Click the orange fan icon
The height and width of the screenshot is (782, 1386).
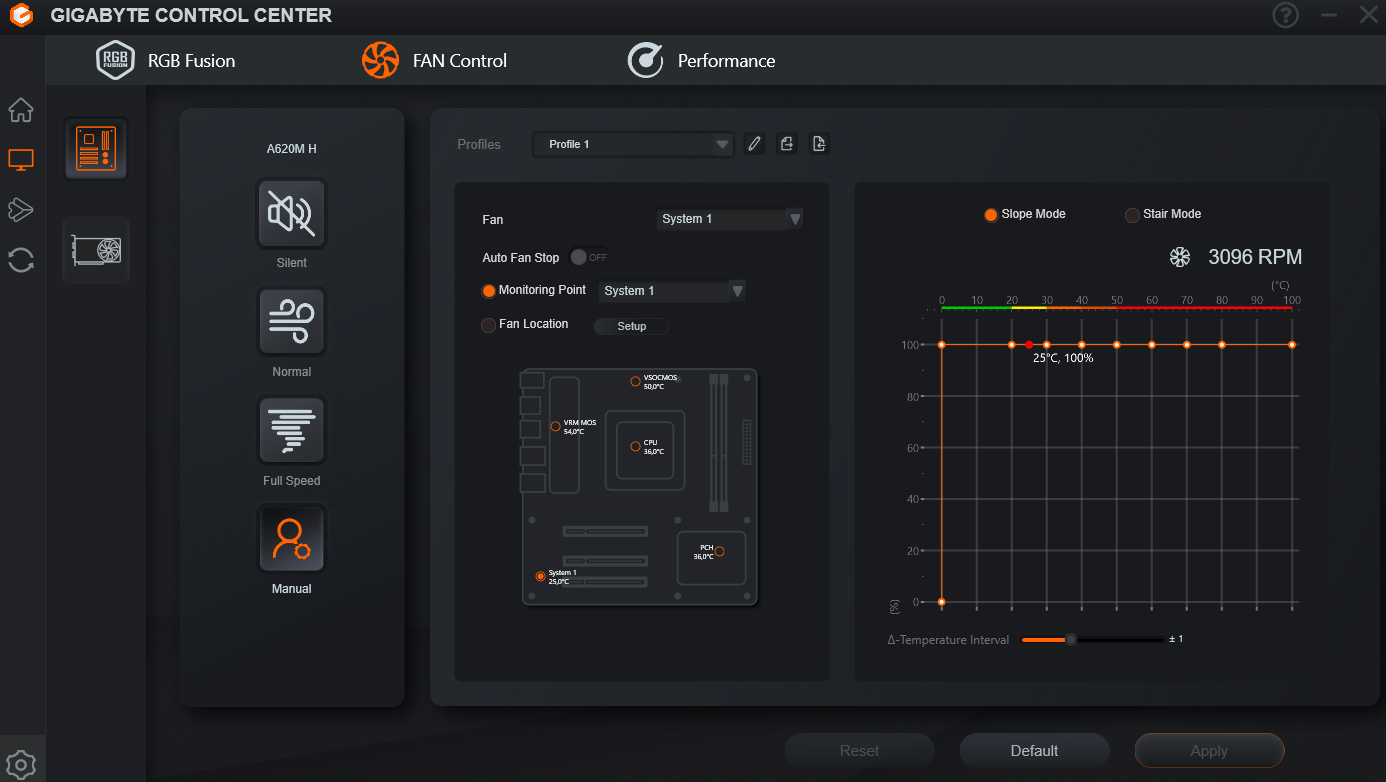pyautogui.click(x=380, y=60)
